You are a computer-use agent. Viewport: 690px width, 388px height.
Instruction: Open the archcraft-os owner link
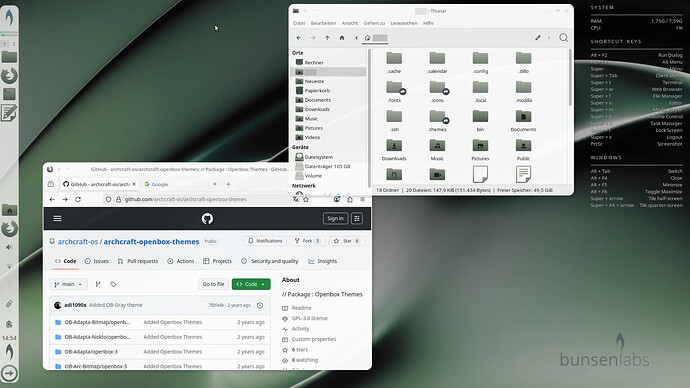(78, 242)
